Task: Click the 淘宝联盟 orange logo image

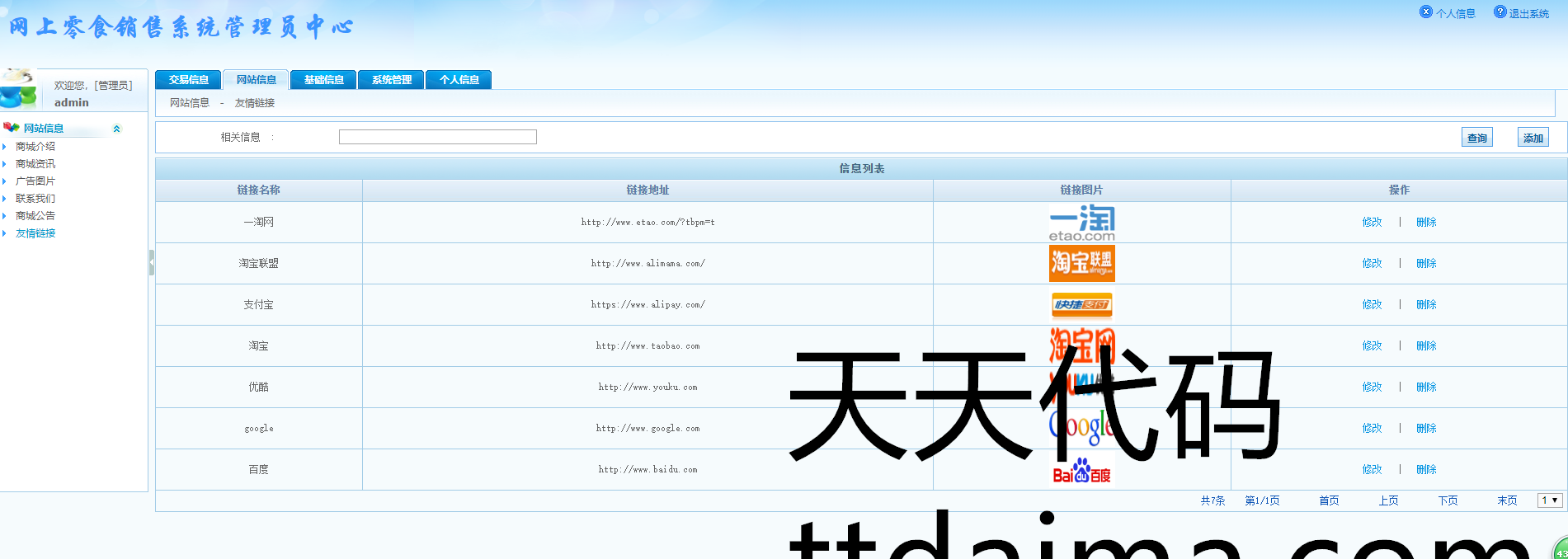Action: click(x=1081, y=263)
